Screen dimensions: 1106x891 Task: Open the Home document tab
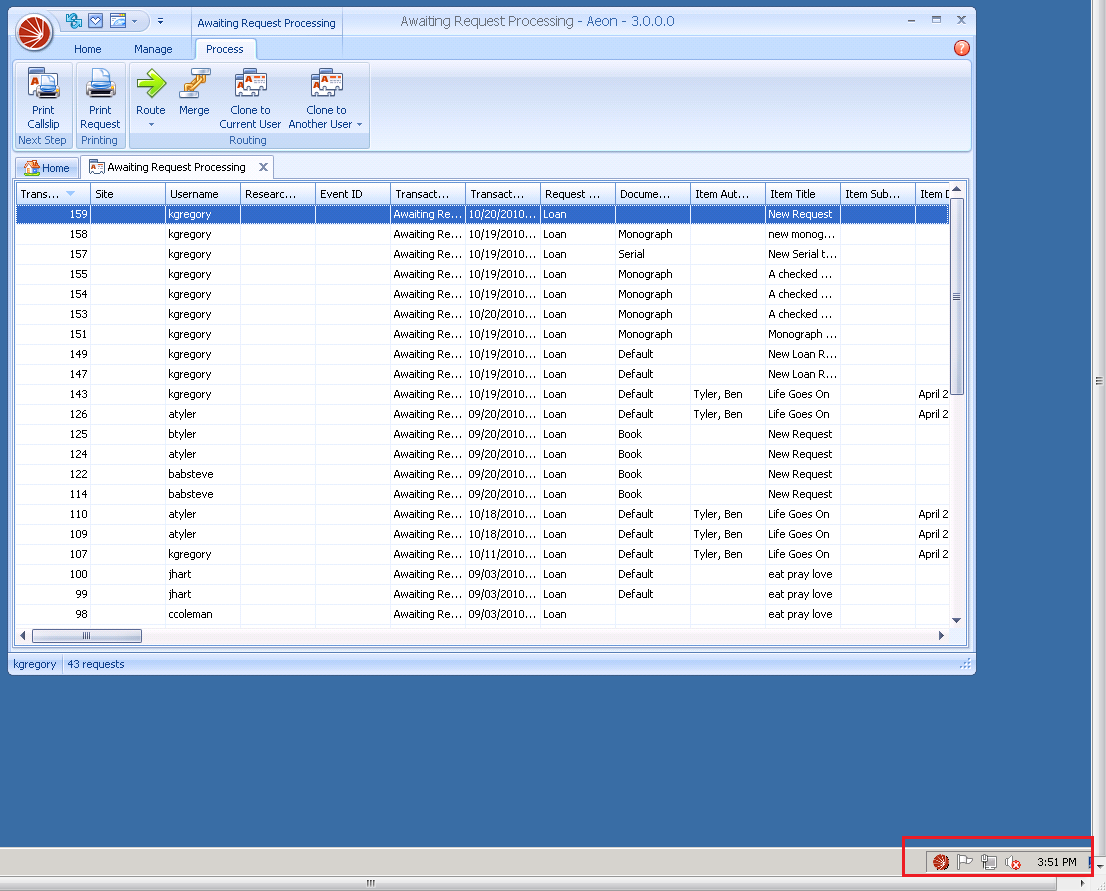tap(46, 167)
